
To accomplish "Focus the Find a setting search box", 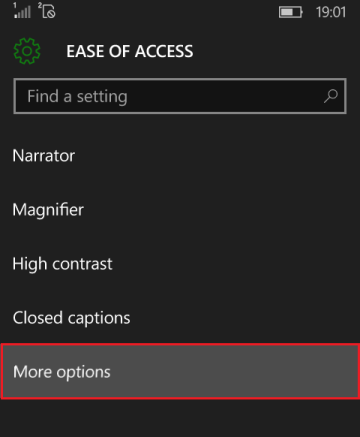I will (180, 96).
